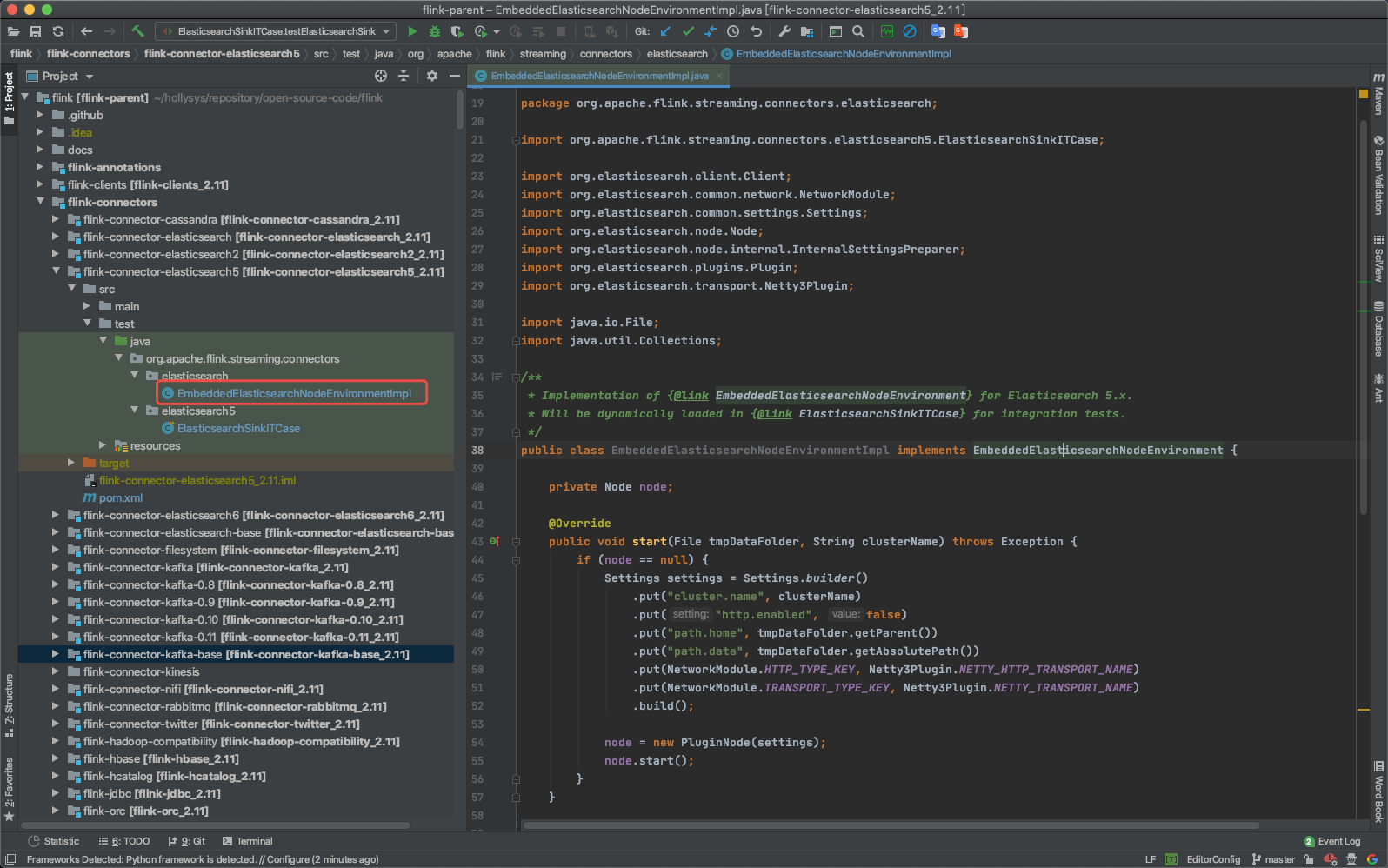This screenshot has width=1388, height=868.
Task: Click the locate file crosshair icon
Action: tap(380, 77)
